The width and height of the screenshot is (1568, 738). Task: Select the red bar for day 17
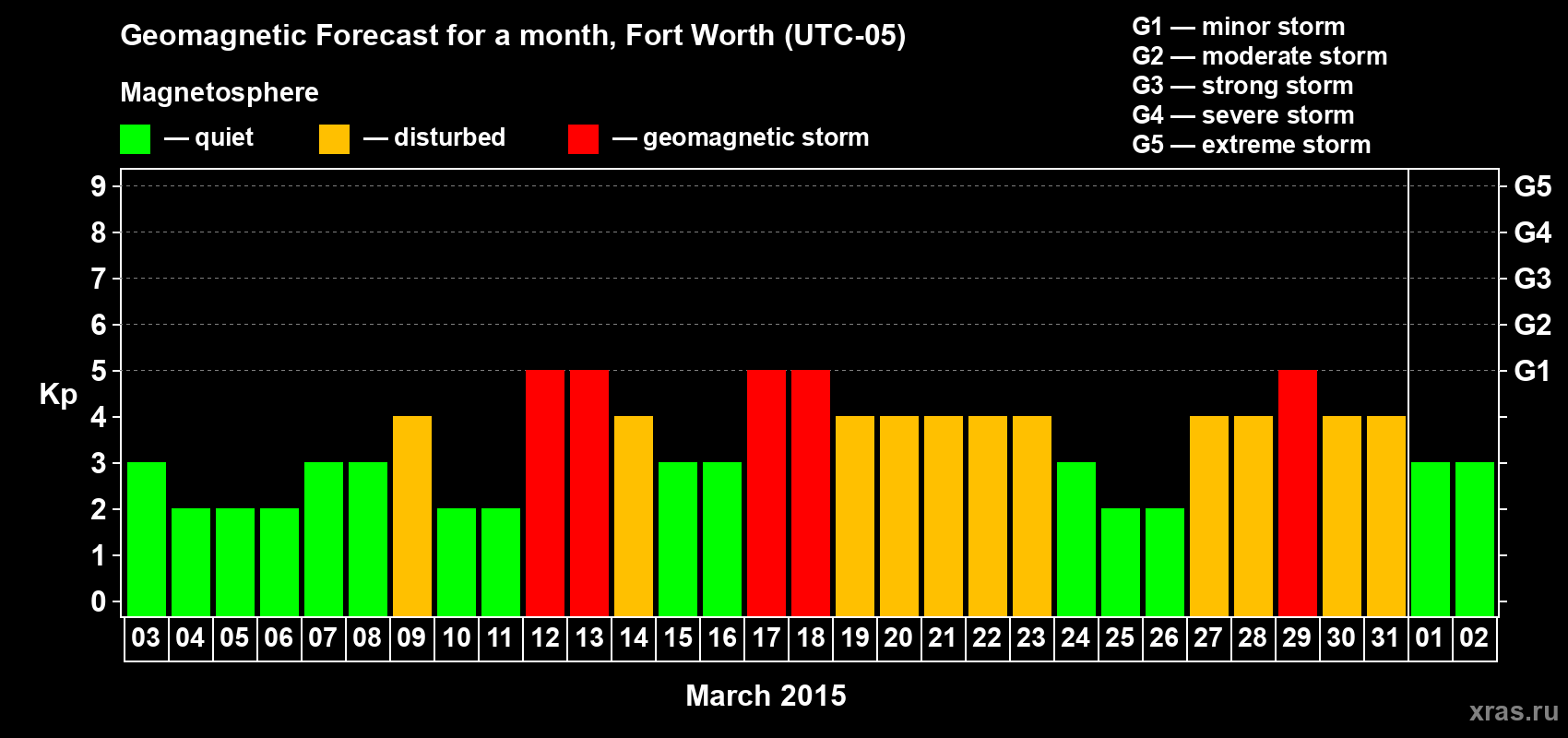click(x=766, y=493)
